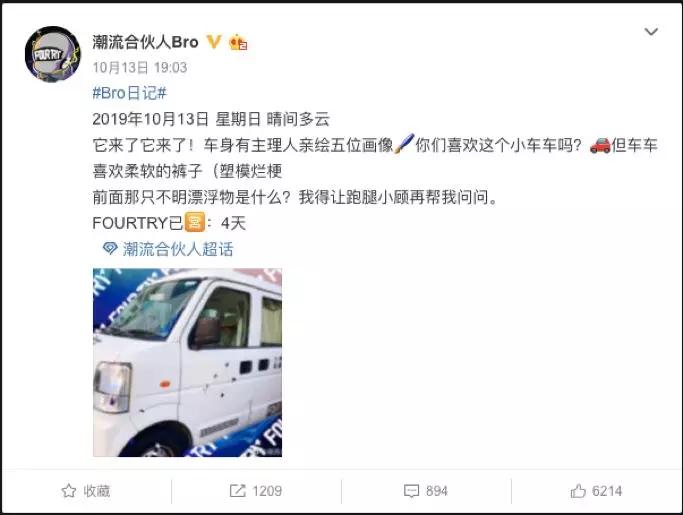Click the diamond icon beside 超话
This screenshot has width=683, height=515.
coord(110,249)
